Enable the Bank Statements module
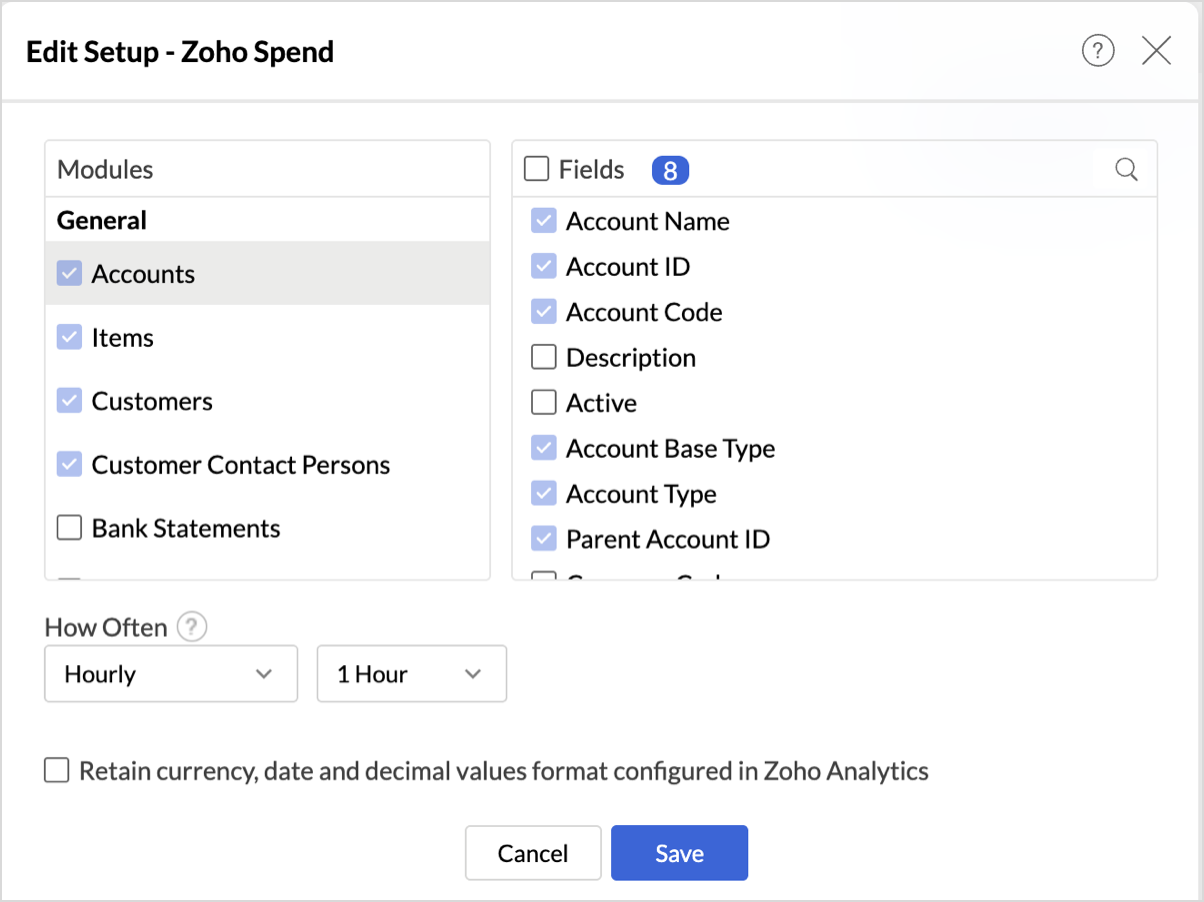This screenshot has width=1204, height=902. click(69, 528)
